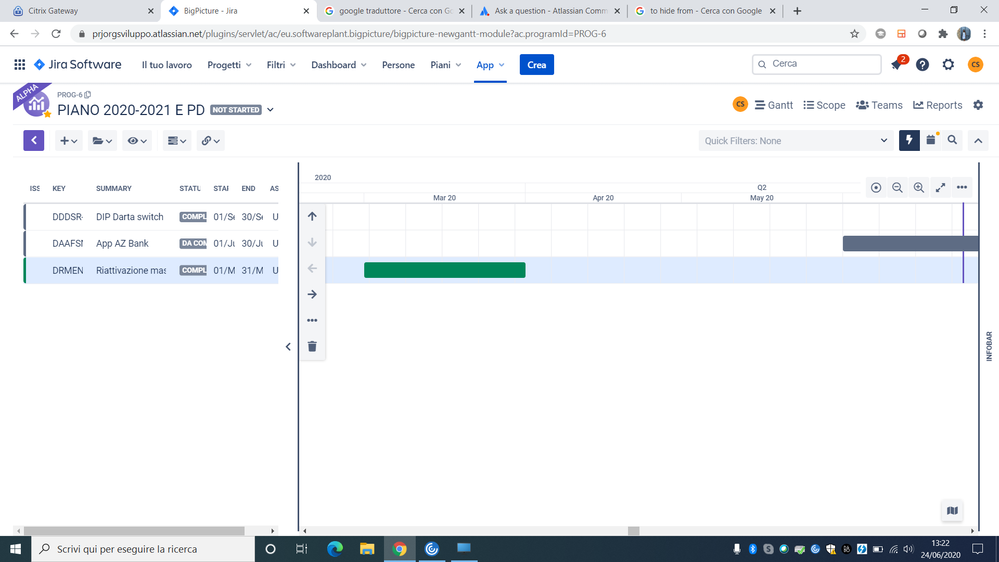This screenshot has height=562, width=999.
Task: Go to Il tuo lavoro
Action: (x=166, y=64)
